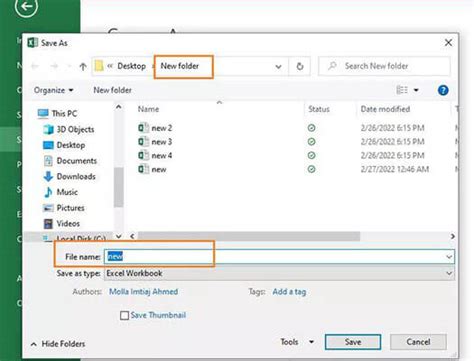Close the Save As dialog
Viewport: 474px width, 361px height.
pyautogui.click(x=448, y=43)
